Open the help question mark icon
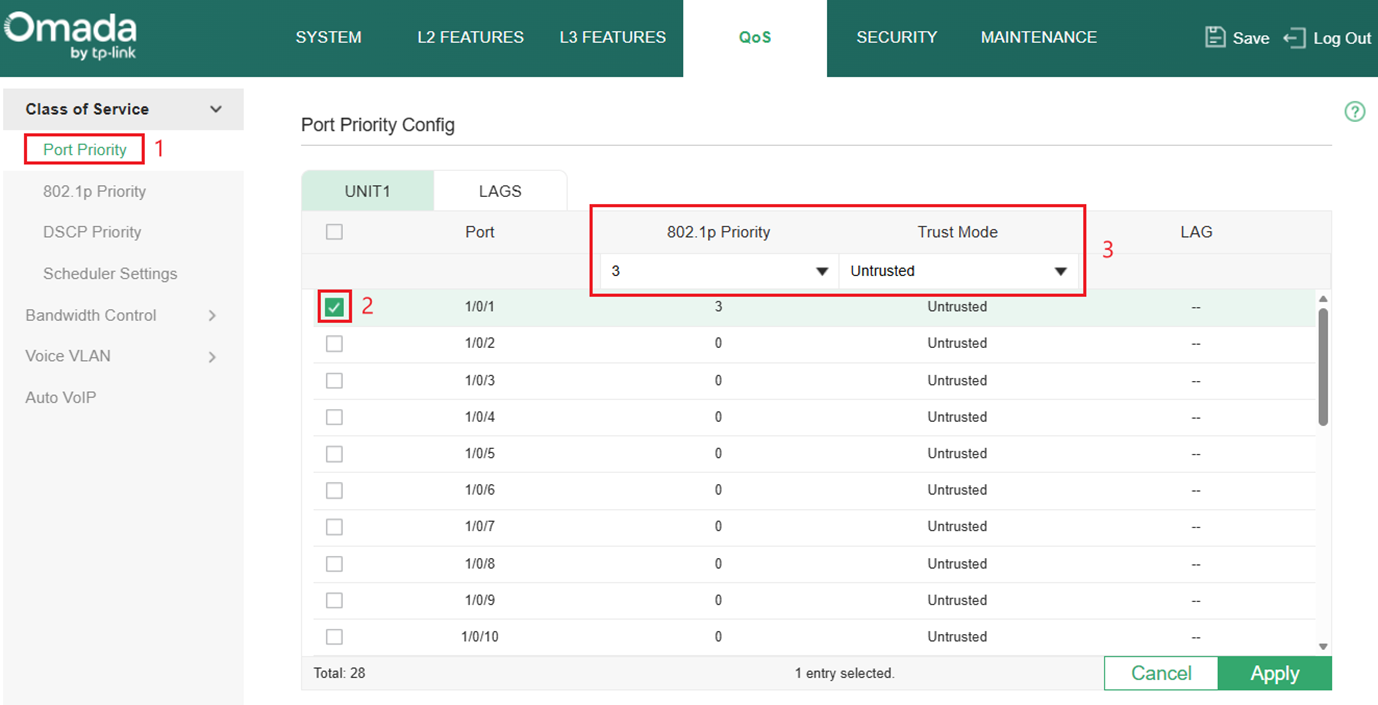Screen dimensions: 1378x705 click(1355, 111)
